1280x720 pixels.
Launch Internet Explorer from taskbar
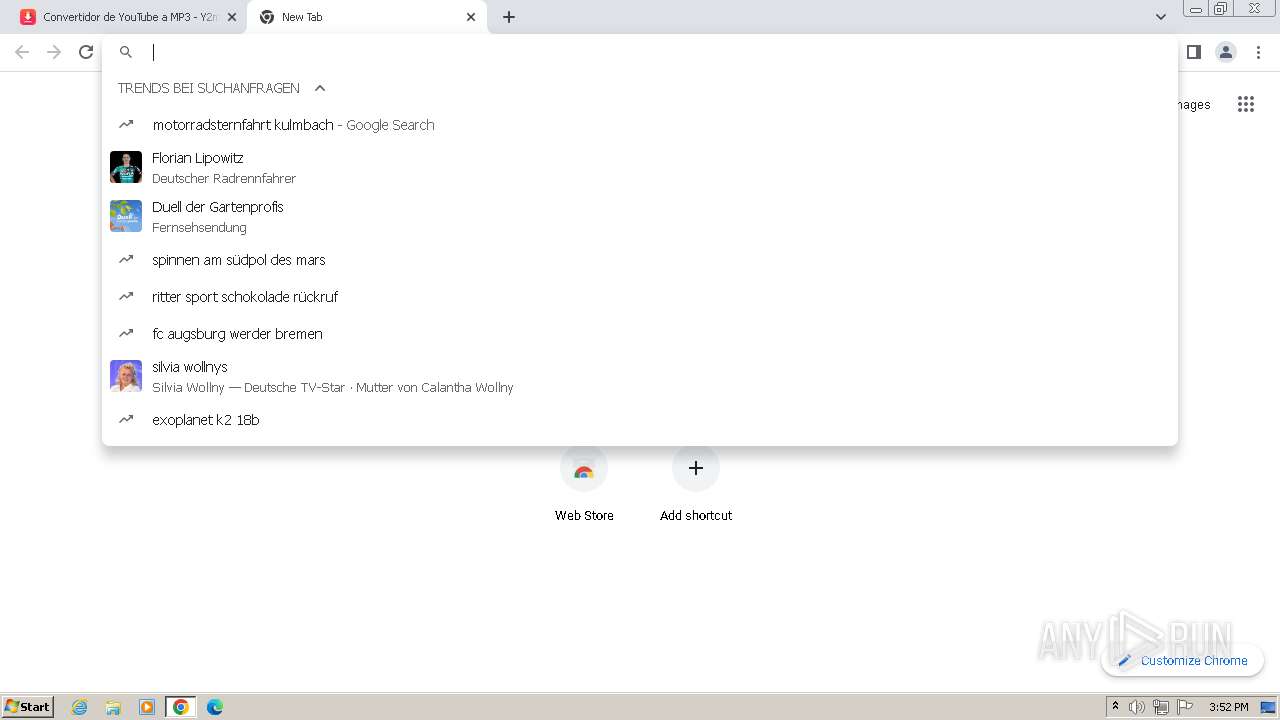80,707
